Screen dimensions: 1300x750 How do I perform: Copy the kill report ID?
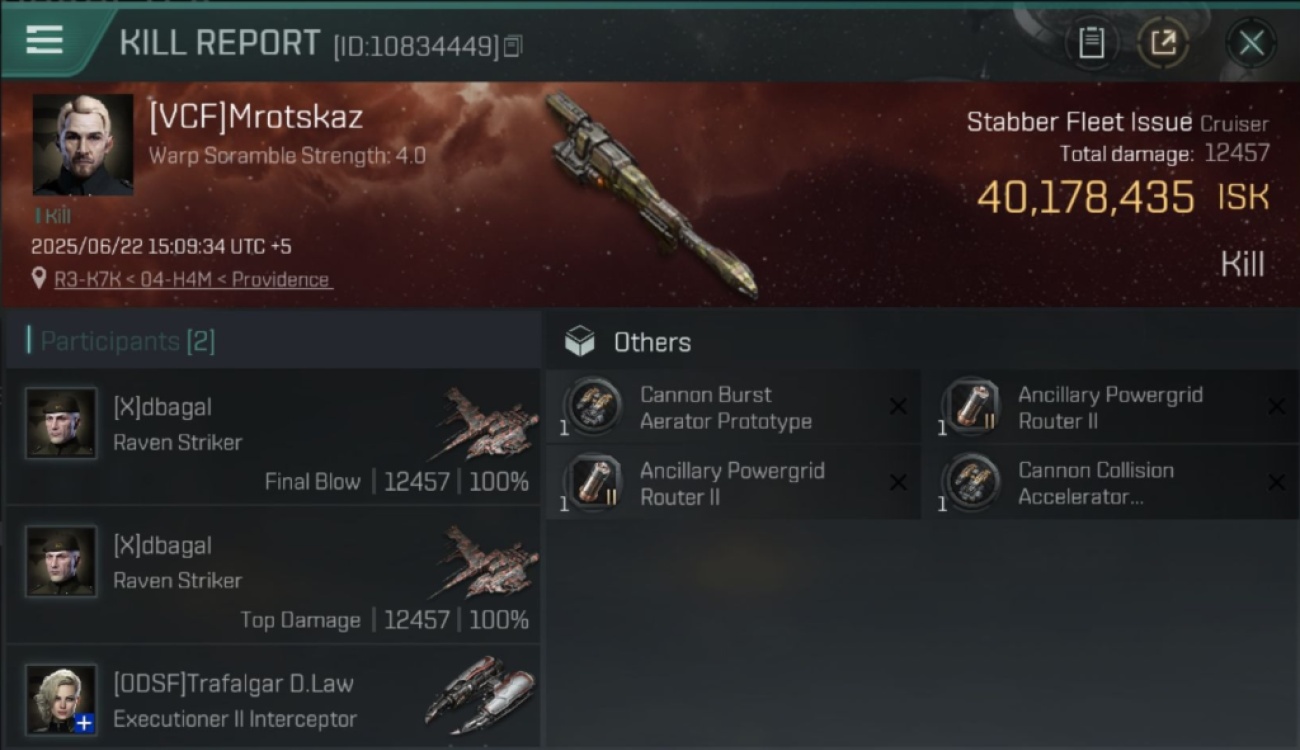pos(513,46)
